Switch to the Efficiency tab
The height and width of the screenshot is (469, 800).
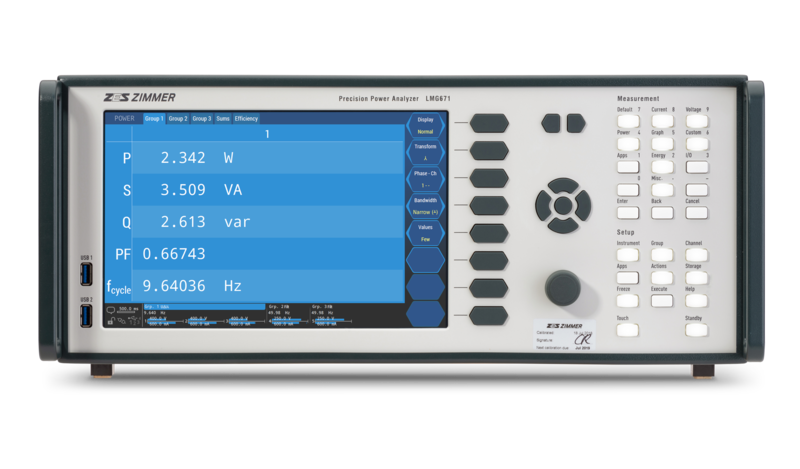246,119
